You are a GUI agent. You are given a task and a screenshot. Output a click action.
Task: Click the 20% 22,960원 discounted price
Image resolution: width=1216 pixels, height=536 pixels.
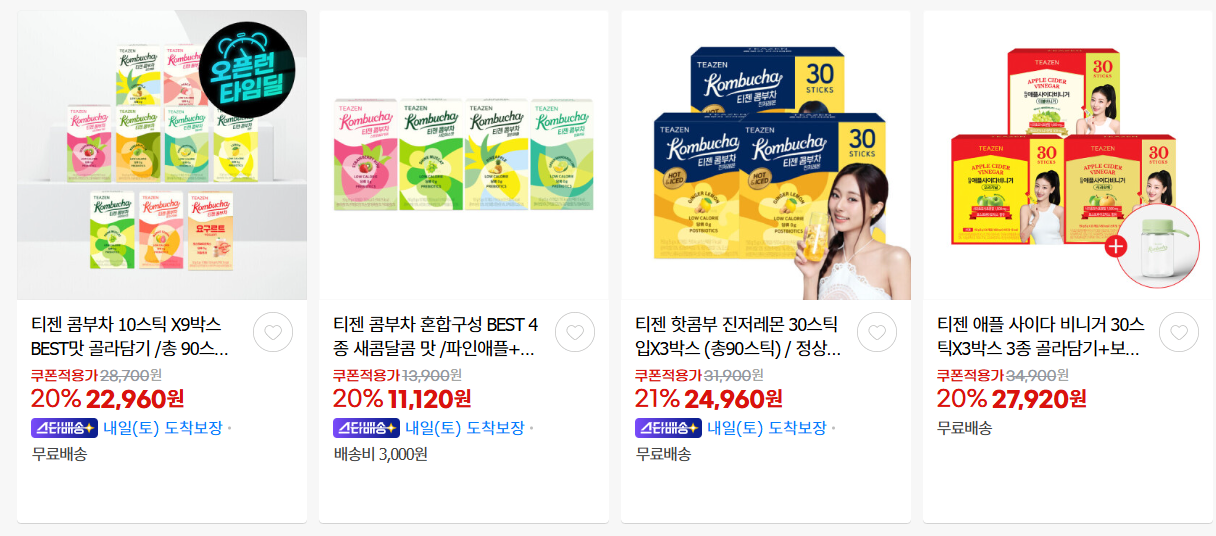pos(108,399)
